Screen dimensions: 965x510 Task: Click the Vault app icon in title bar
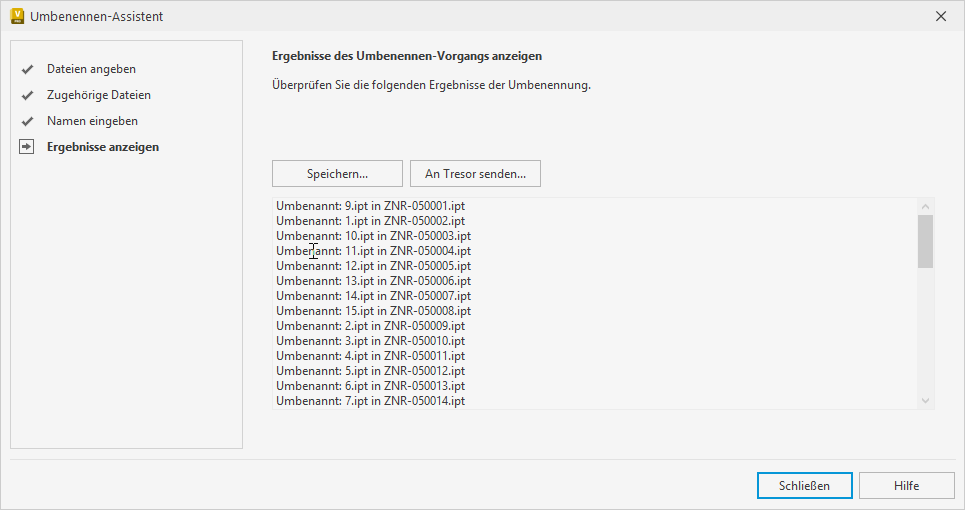tap(17, 16)
